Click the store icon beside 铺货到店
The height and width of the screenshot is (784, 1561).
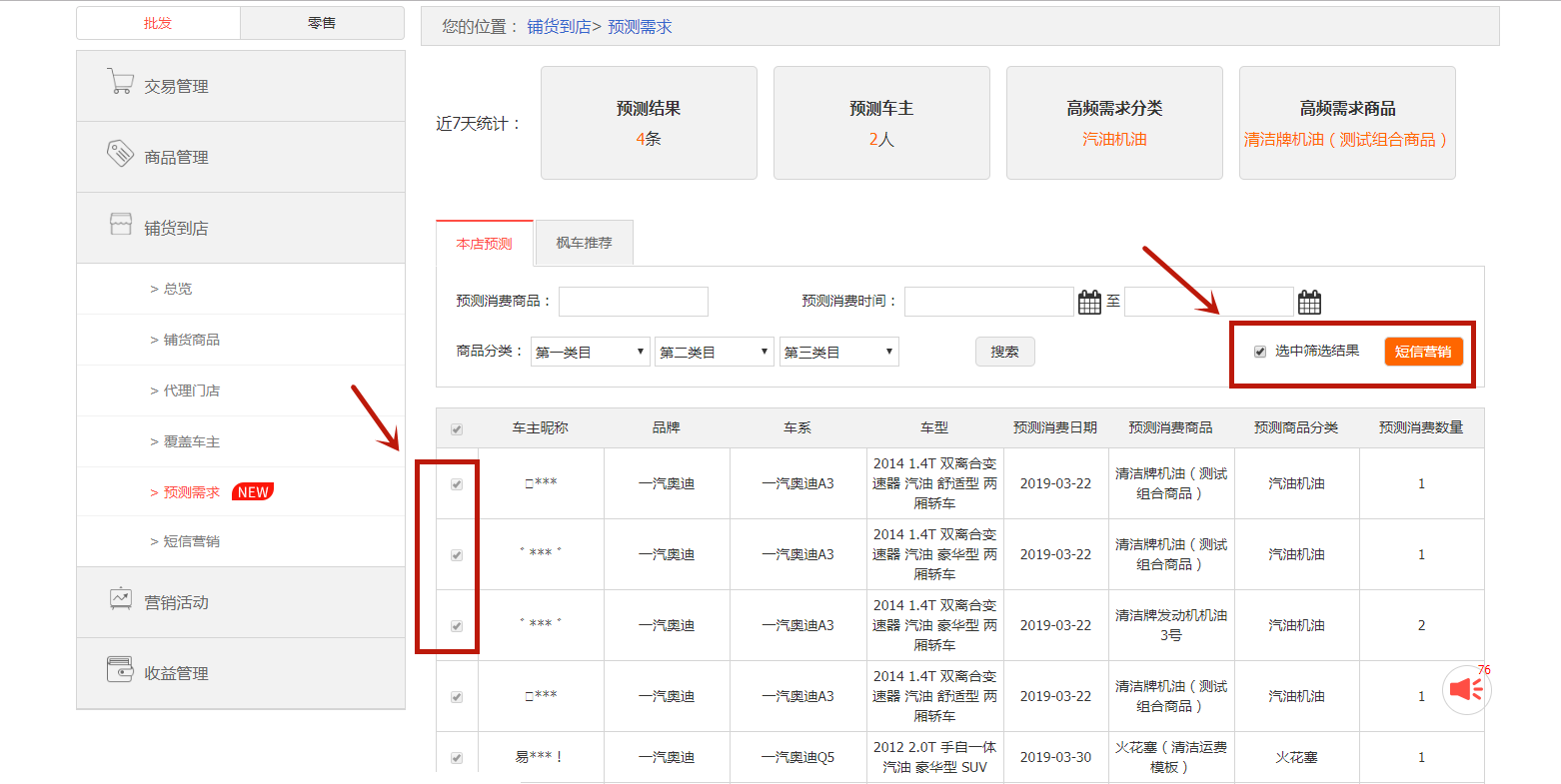click(x=120, y=225)
